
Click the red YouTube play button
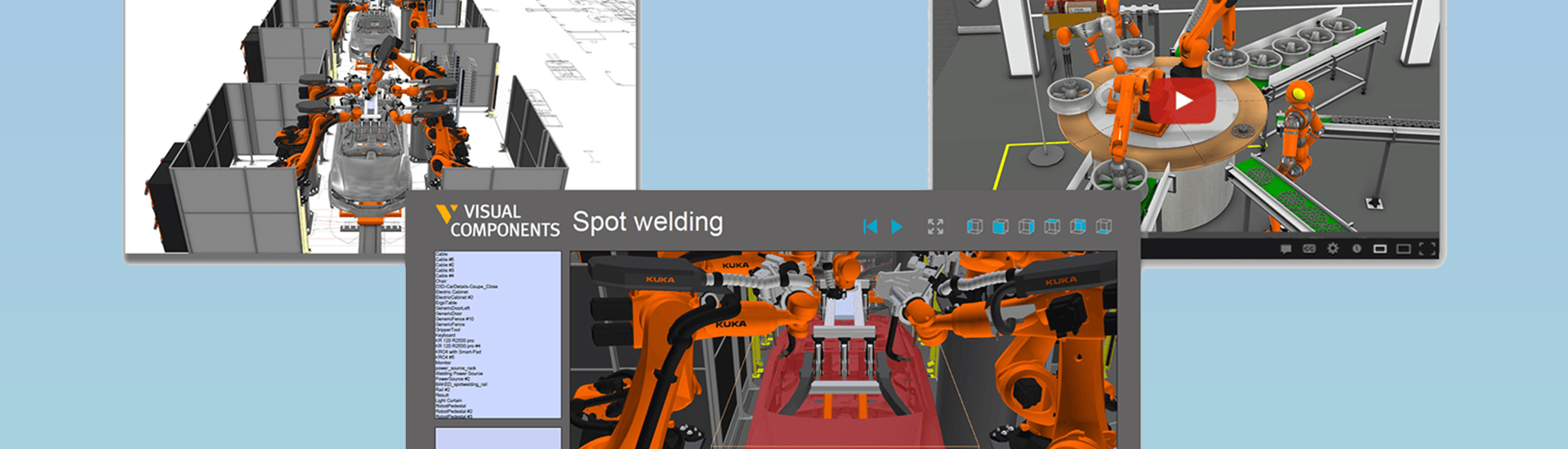pos(1183,101)
